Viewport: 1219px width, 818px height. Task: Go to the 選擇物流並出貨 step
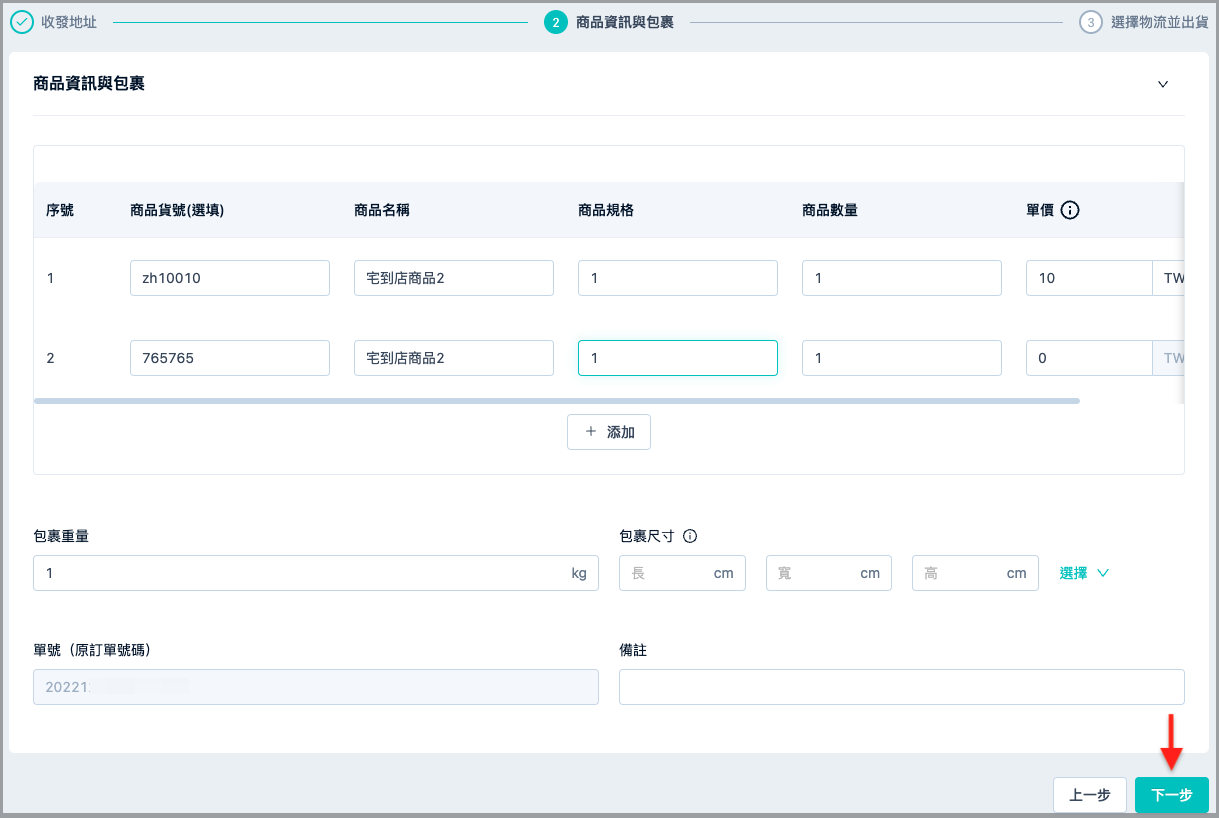[x=1159, y=22]
